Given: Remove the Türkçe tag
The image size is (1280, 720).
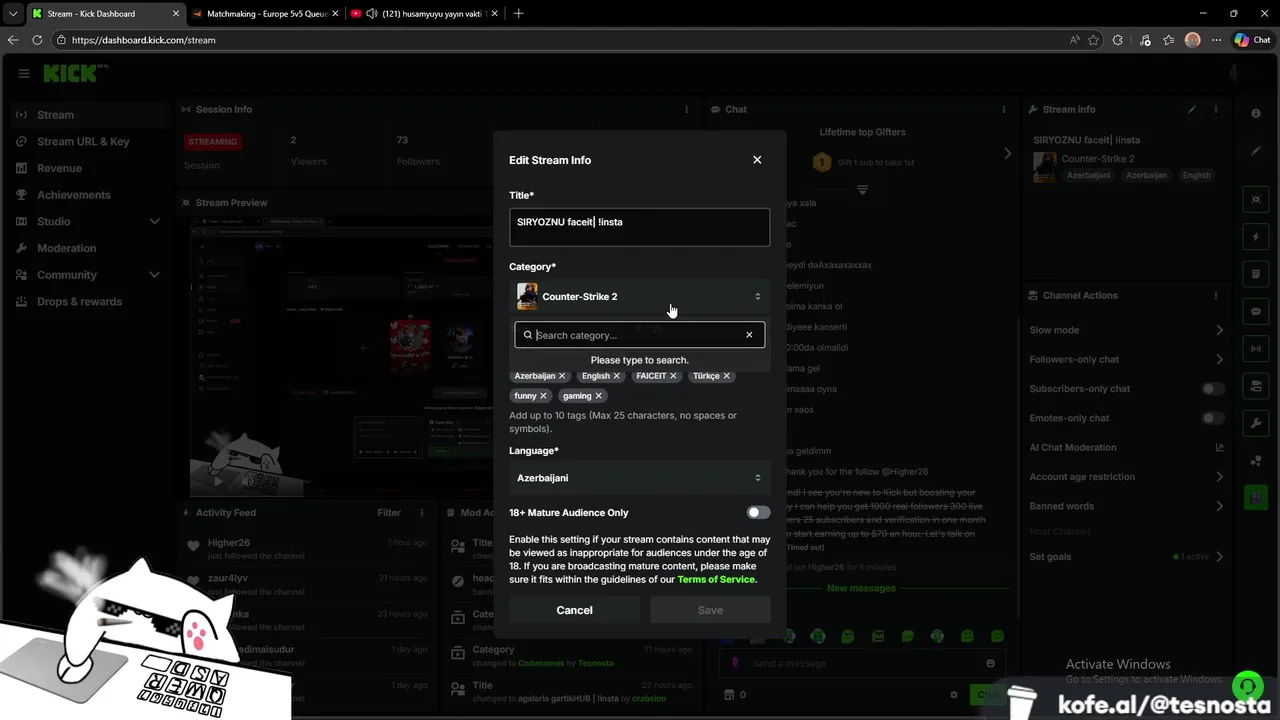Looking at the screenshot, I should (726, 376).
